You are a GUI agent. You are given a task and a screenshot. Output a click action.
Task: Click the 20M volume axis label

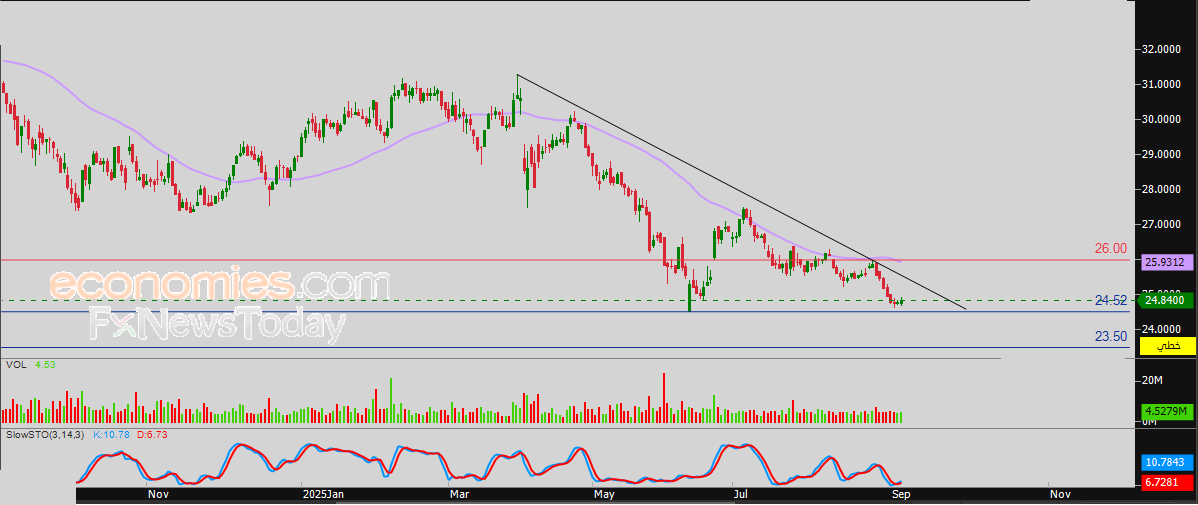[1151, 380]
